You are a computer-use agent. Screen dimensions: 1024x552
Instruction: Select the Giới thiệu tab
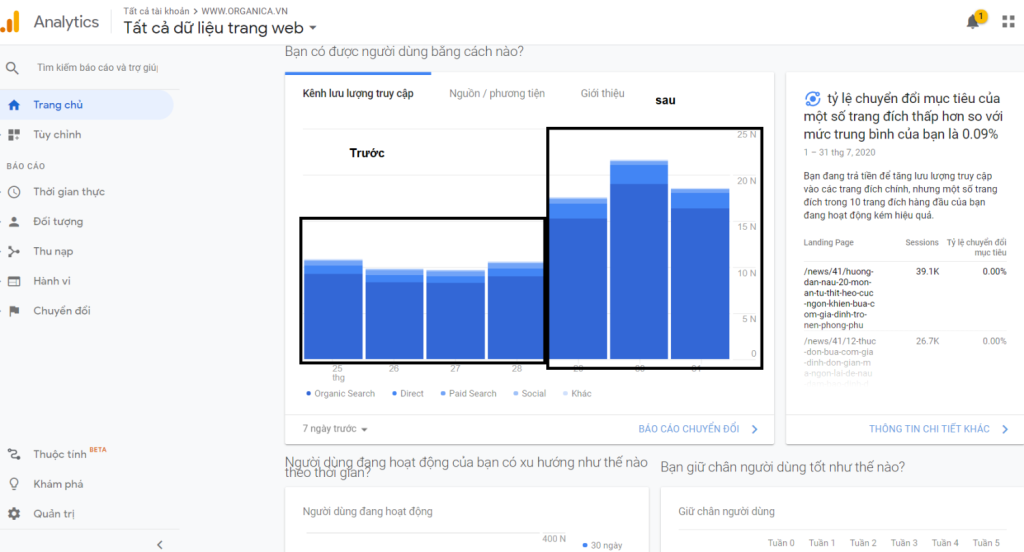point(602,94)
